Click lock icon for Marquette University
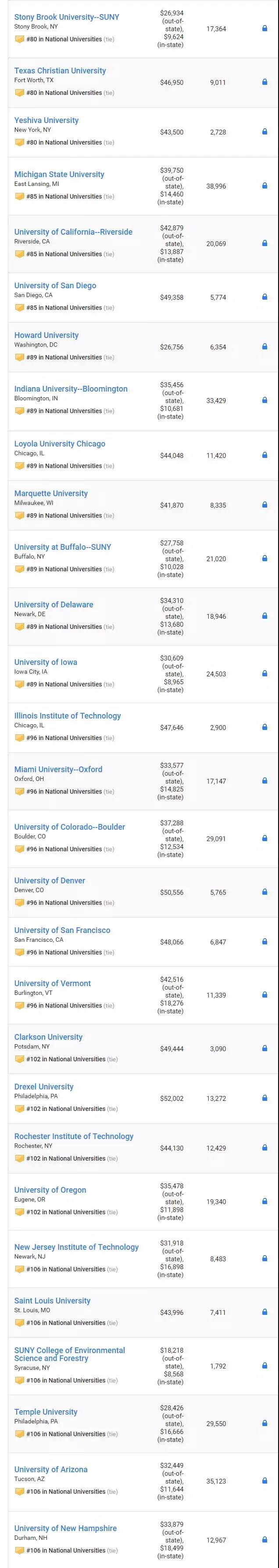The width and height of the screenshot is (279, 1568). [x=265, y=505]
